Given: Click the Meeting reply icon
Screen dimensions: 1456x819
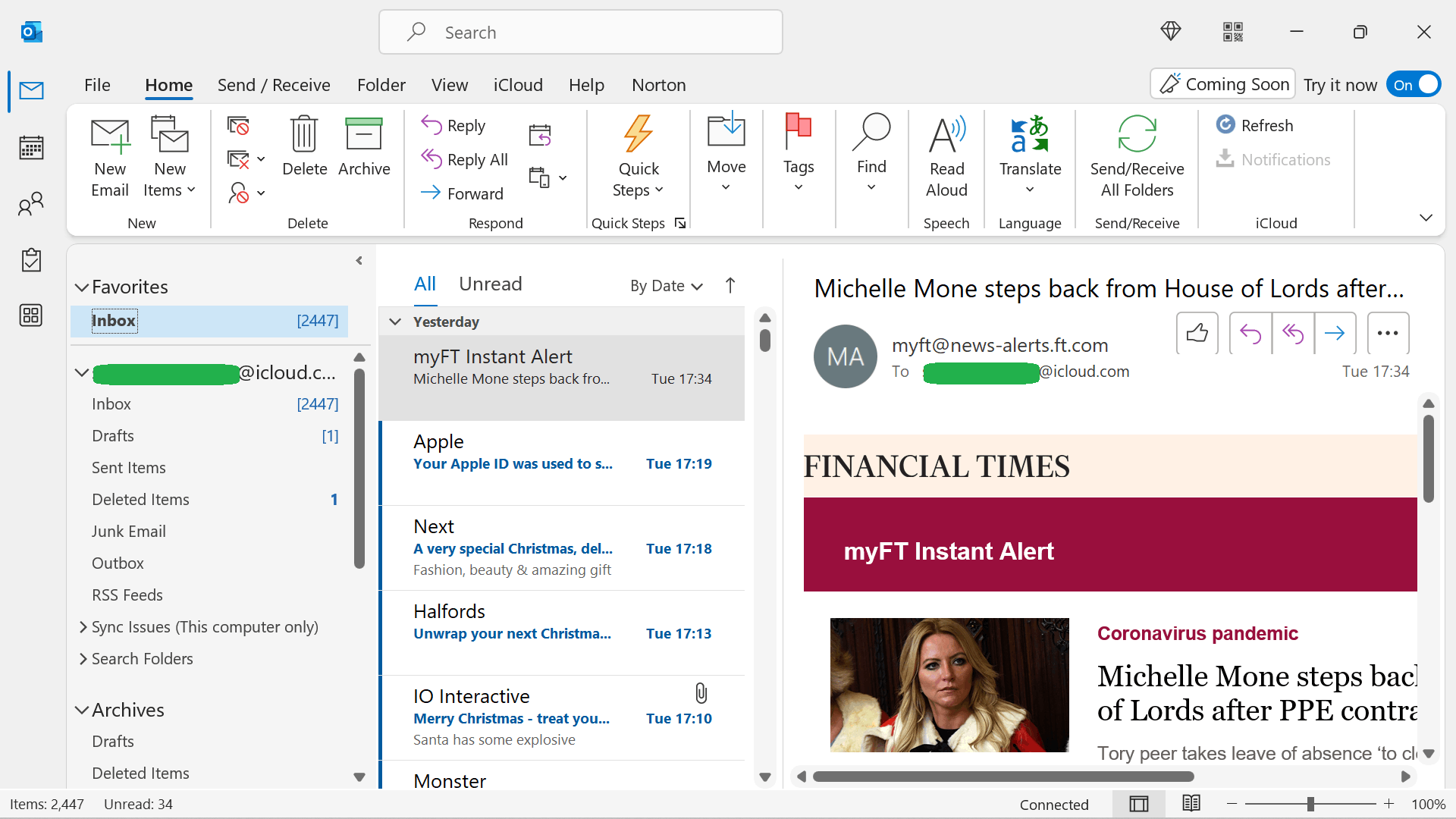Looking at the screenshot, I should point(540,135).
